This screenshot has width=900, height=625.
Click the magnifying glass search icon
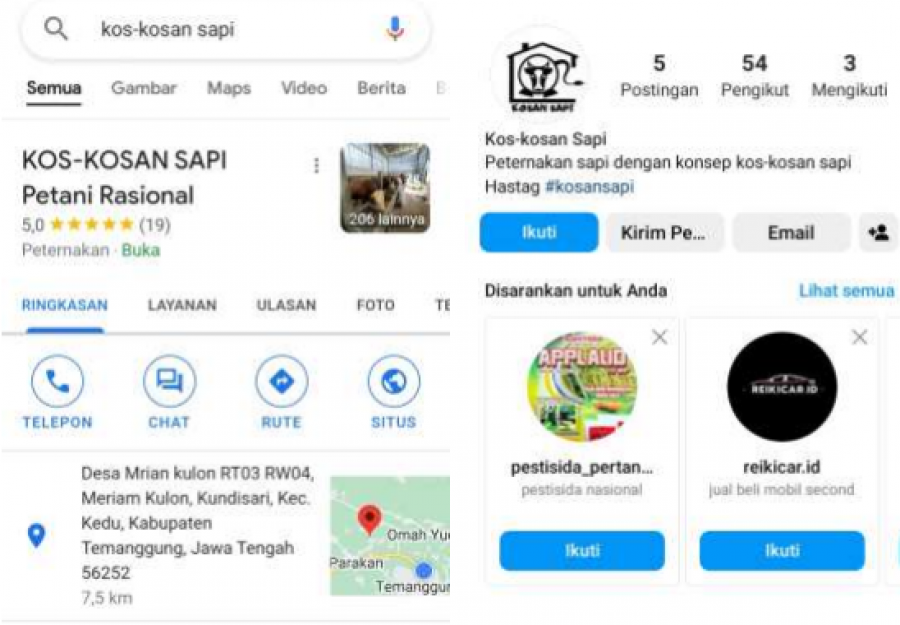(56, 28)
